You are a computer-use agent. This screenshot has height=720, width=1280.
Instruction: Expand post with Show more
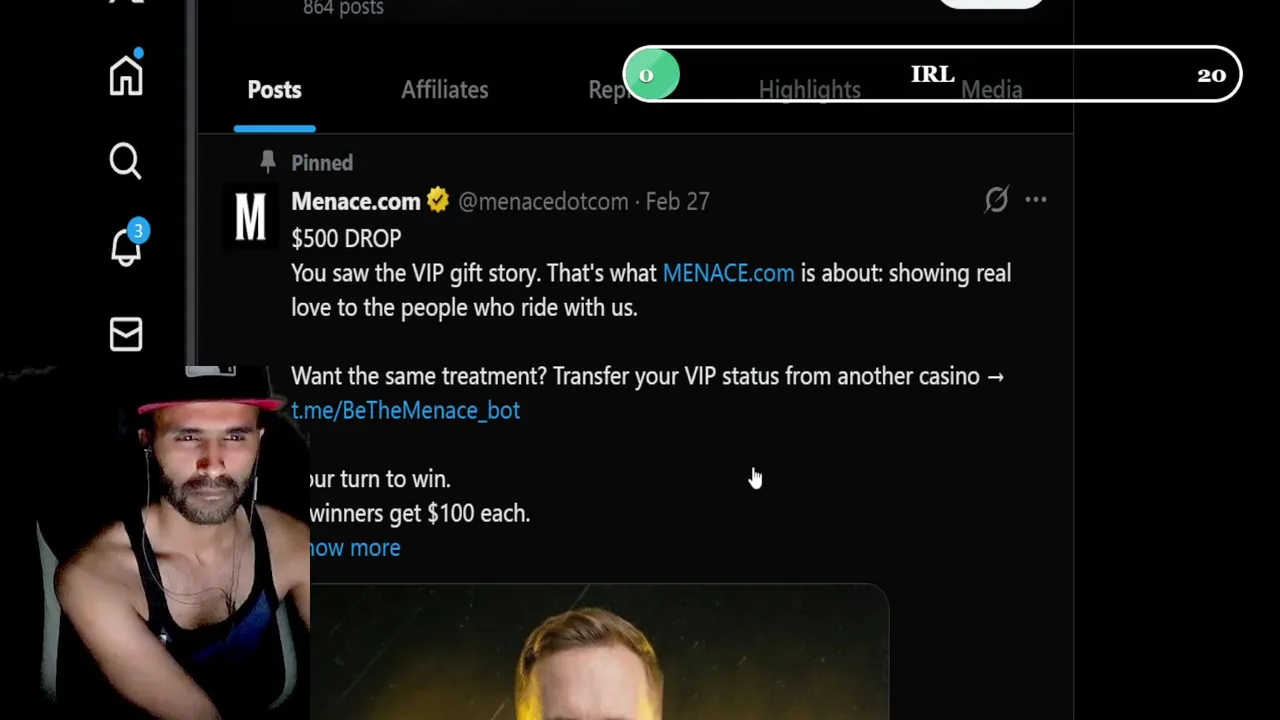(x=354, y=548)
